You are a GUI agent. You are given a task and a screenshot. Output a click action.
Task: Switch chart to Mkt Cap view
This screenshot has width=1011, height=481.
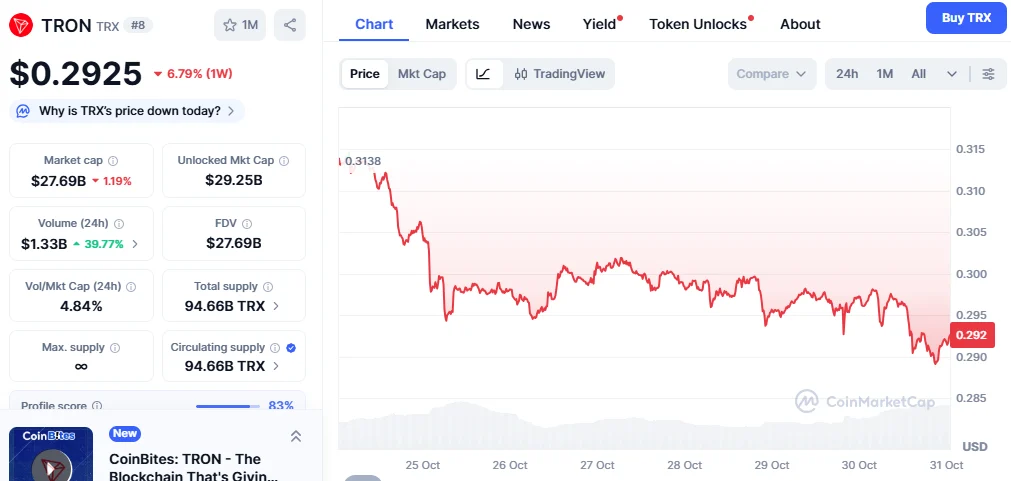click(x=422, y=74)
